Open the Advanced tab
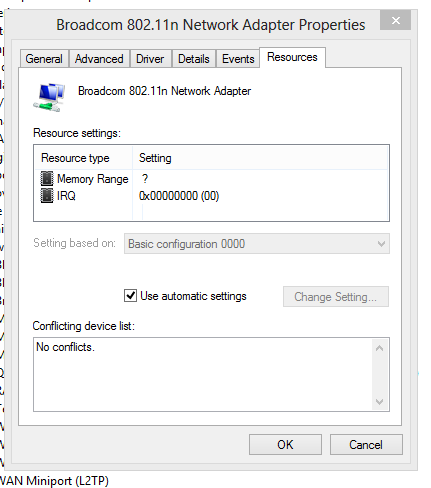Screen dimensions: 431x488 pyautogui.click(x=99, y=59)
